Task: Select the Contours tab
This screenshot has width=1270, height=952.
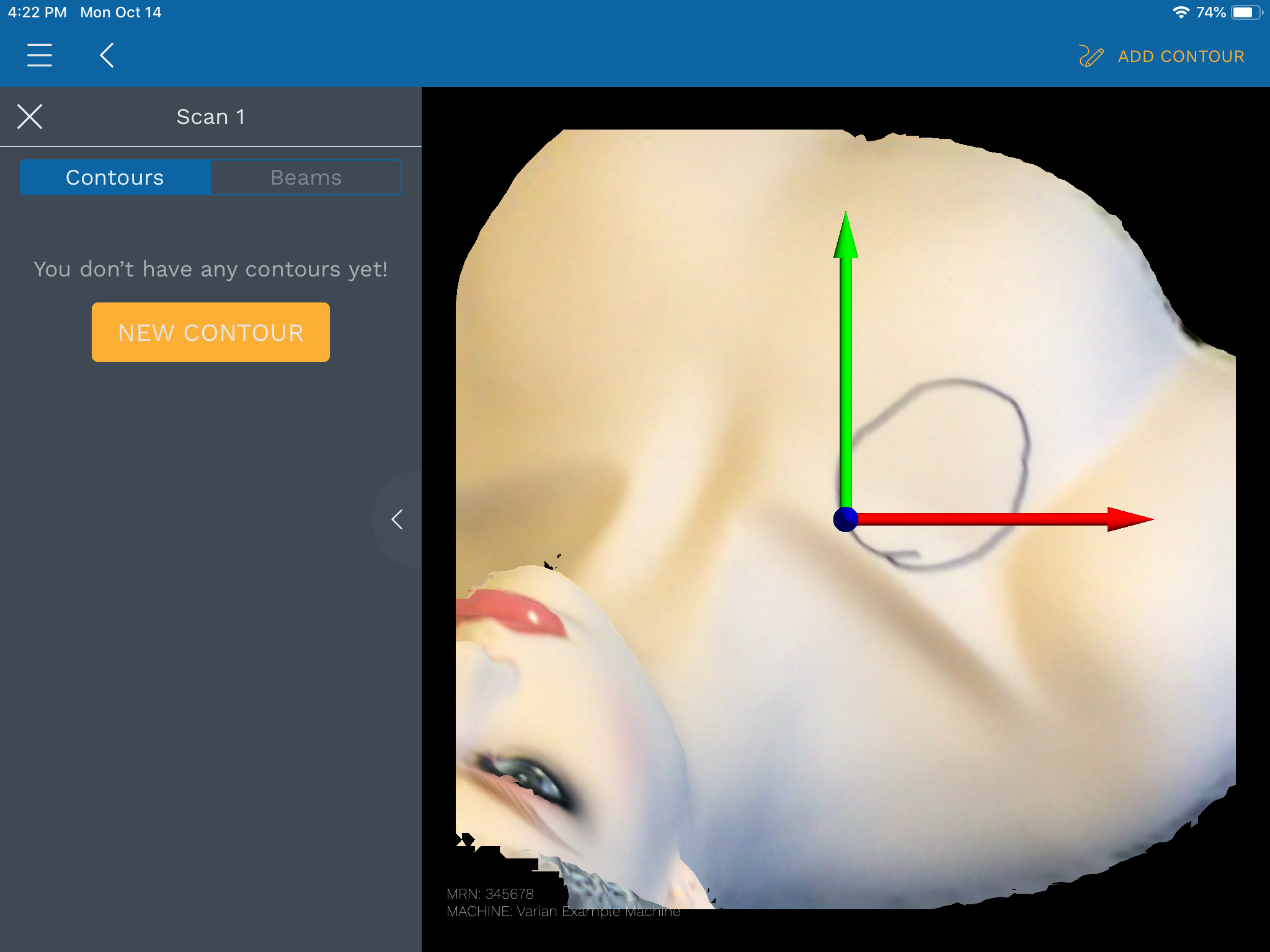Action: click(115, 178)
